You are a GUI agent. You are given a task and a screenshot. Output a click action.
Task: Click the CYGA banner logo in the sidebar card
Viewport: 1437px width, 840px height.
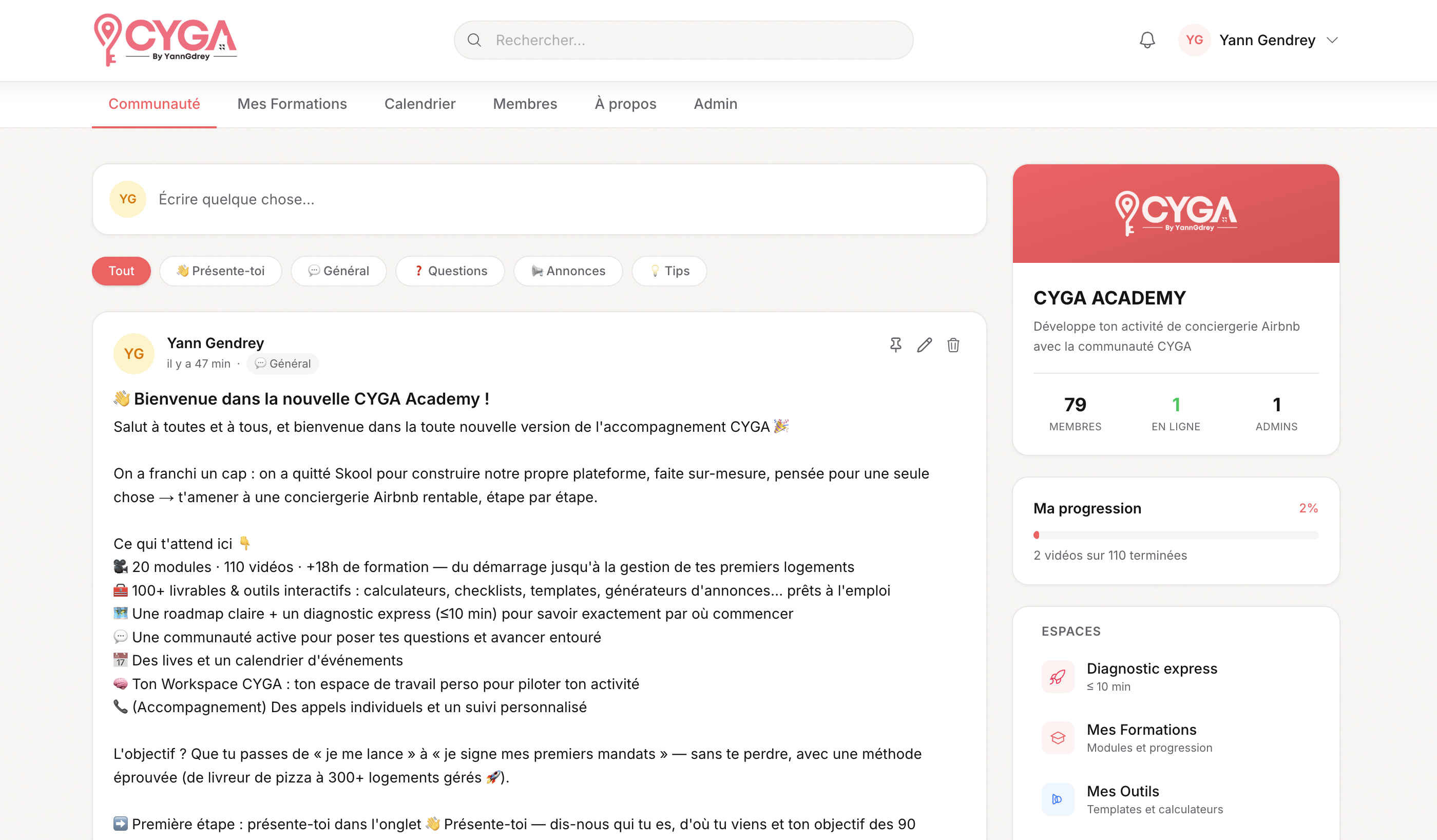[x=1176, y=213]
